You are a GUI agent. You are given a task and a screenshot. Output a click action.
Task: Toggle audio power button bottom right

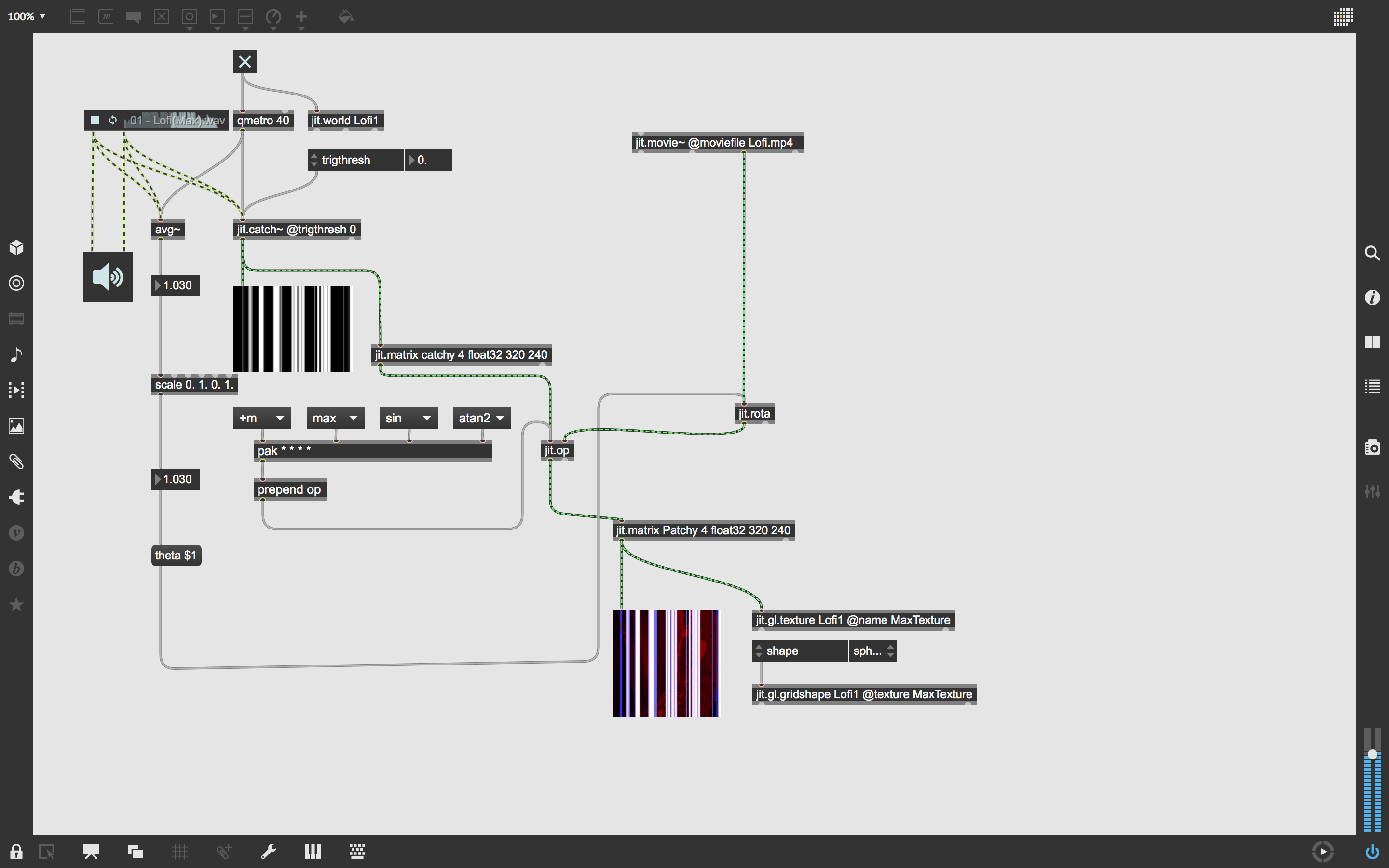[1372, 851]
